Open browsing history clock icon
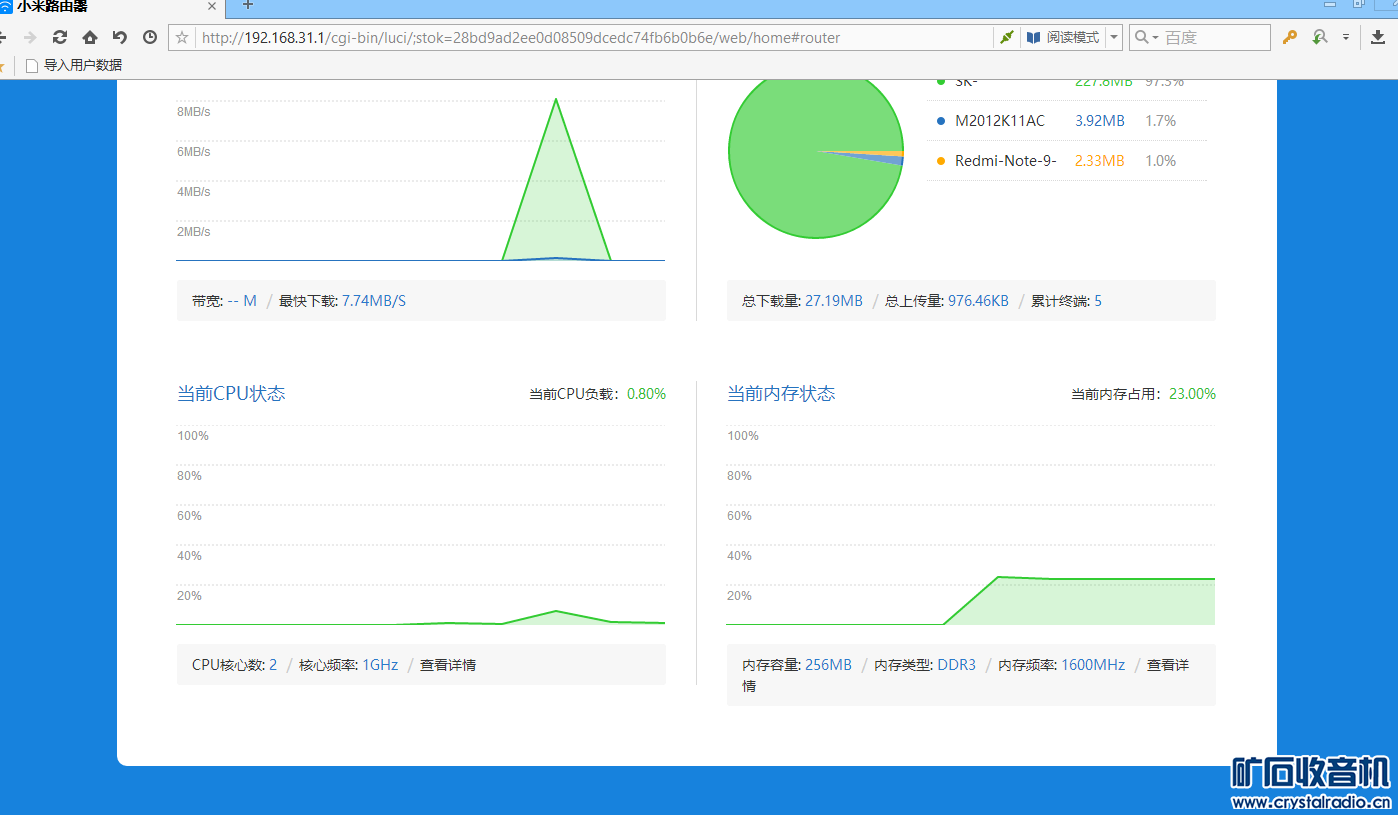The image size is (1398, 815). tap(150, 37)
